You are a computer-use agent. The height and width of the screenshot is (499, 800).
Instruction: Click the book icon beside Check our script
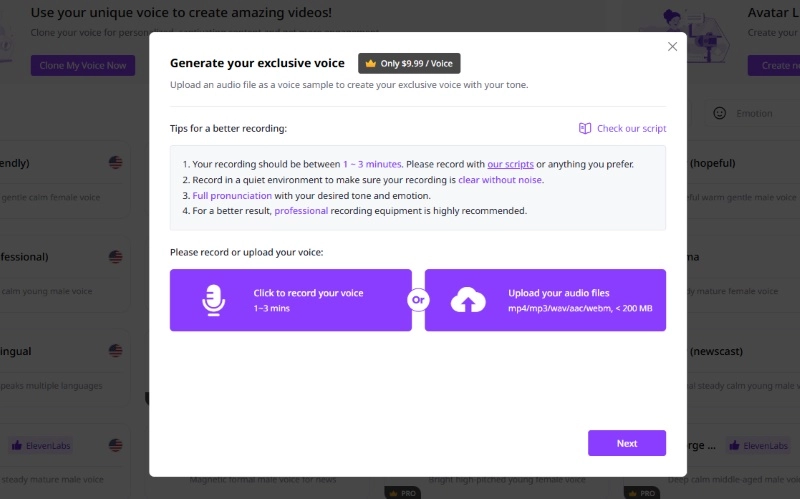coord(585,128)
